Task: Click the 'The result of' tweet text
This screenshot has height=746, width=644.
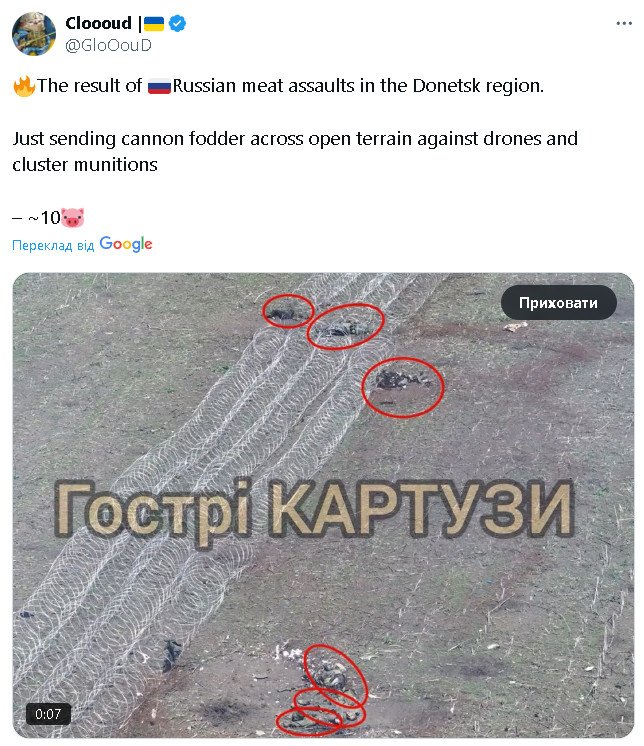Action: pos(89,86)
